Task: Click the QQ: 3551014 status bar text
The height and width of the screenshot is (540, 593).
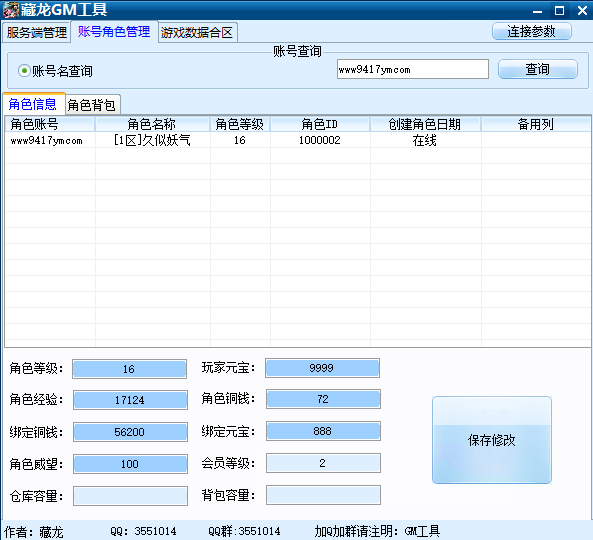Action: tap(143, 531)
